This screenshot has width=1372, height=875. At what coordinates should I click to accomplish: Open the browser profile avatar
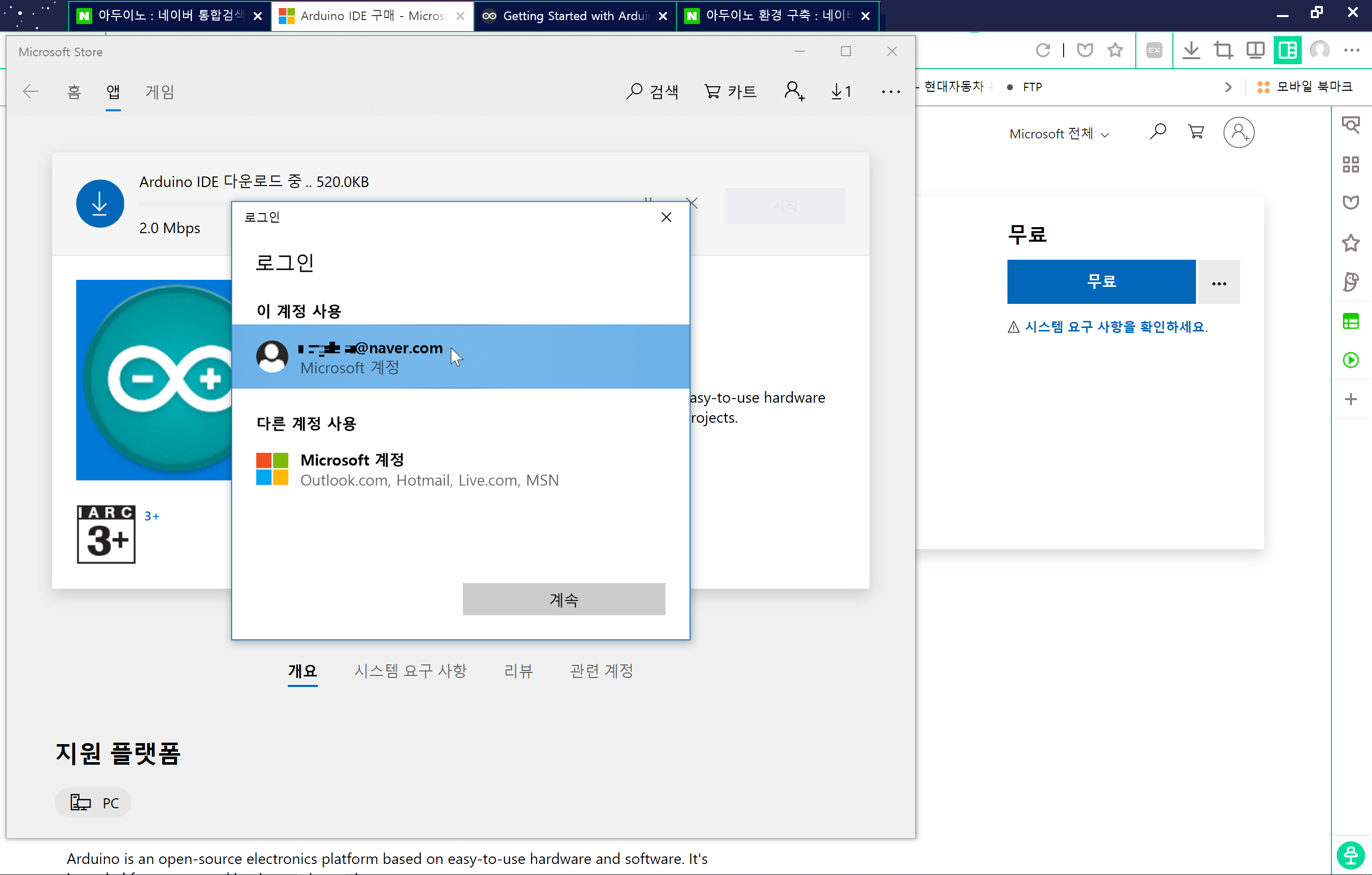pos(1319,50)
